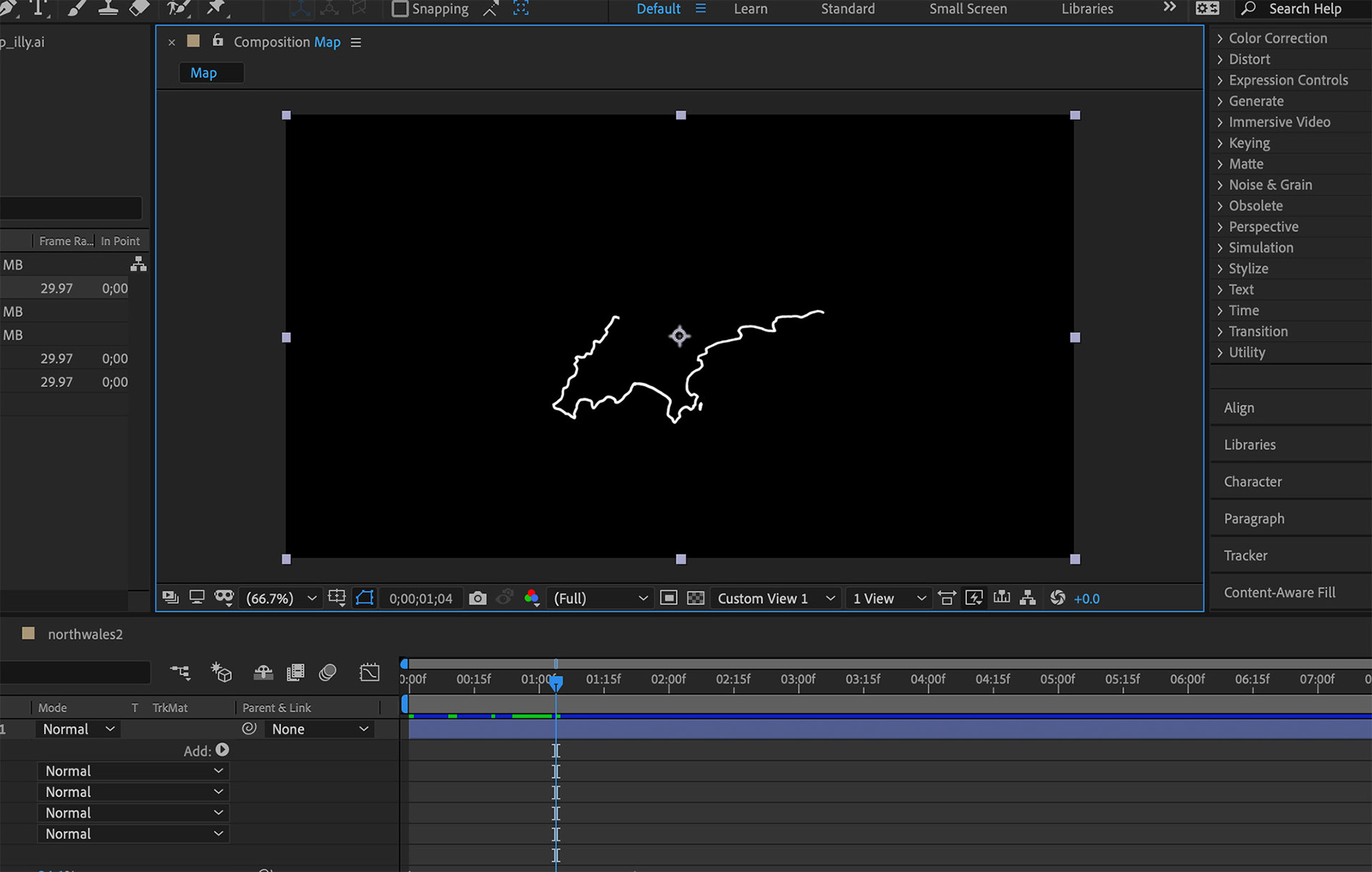Image resolution: width=1372 pixels, height=872 pixels.
Task: Expand the Color Correction effects category
Action: 1220,39
